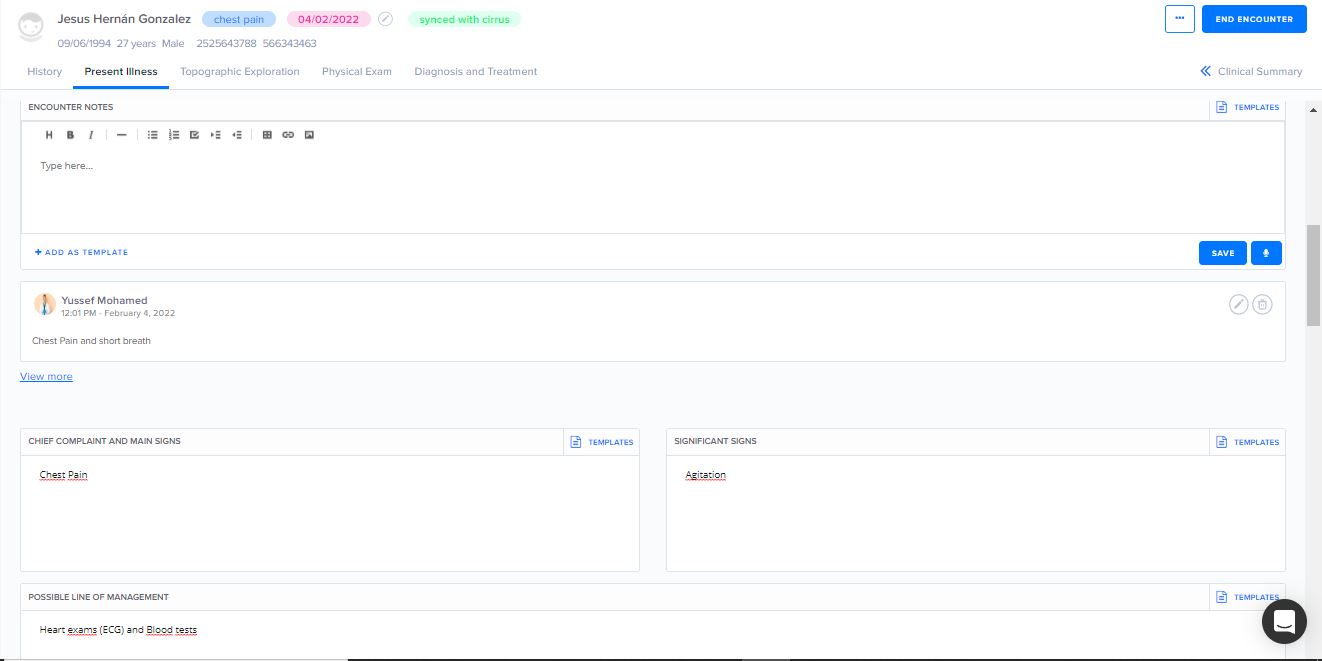Click View more to show older notes

tap(46, 377)
